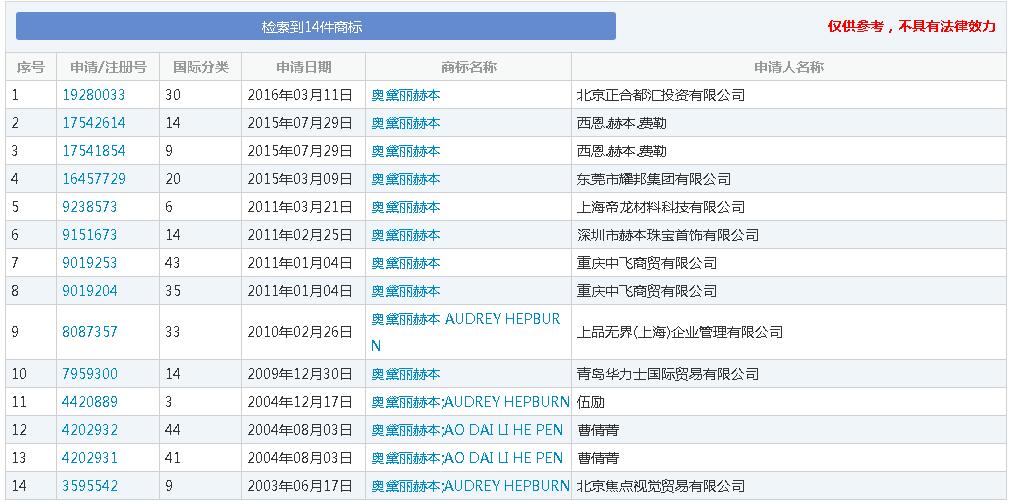Click the 申请/注册号 column header
The image size is (1010, 504).
[x=108, y=67]
